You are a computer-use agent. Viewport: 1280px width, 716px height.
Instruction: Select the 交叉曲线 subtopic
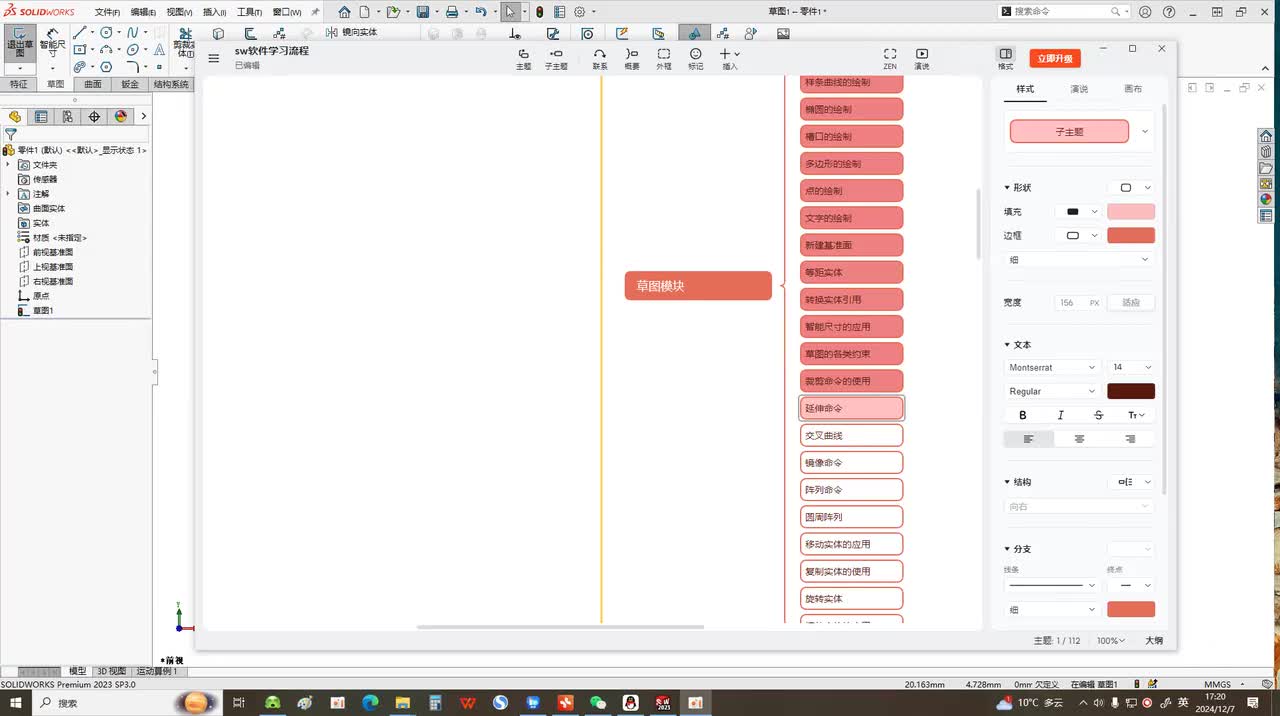(x=852, y=436)
